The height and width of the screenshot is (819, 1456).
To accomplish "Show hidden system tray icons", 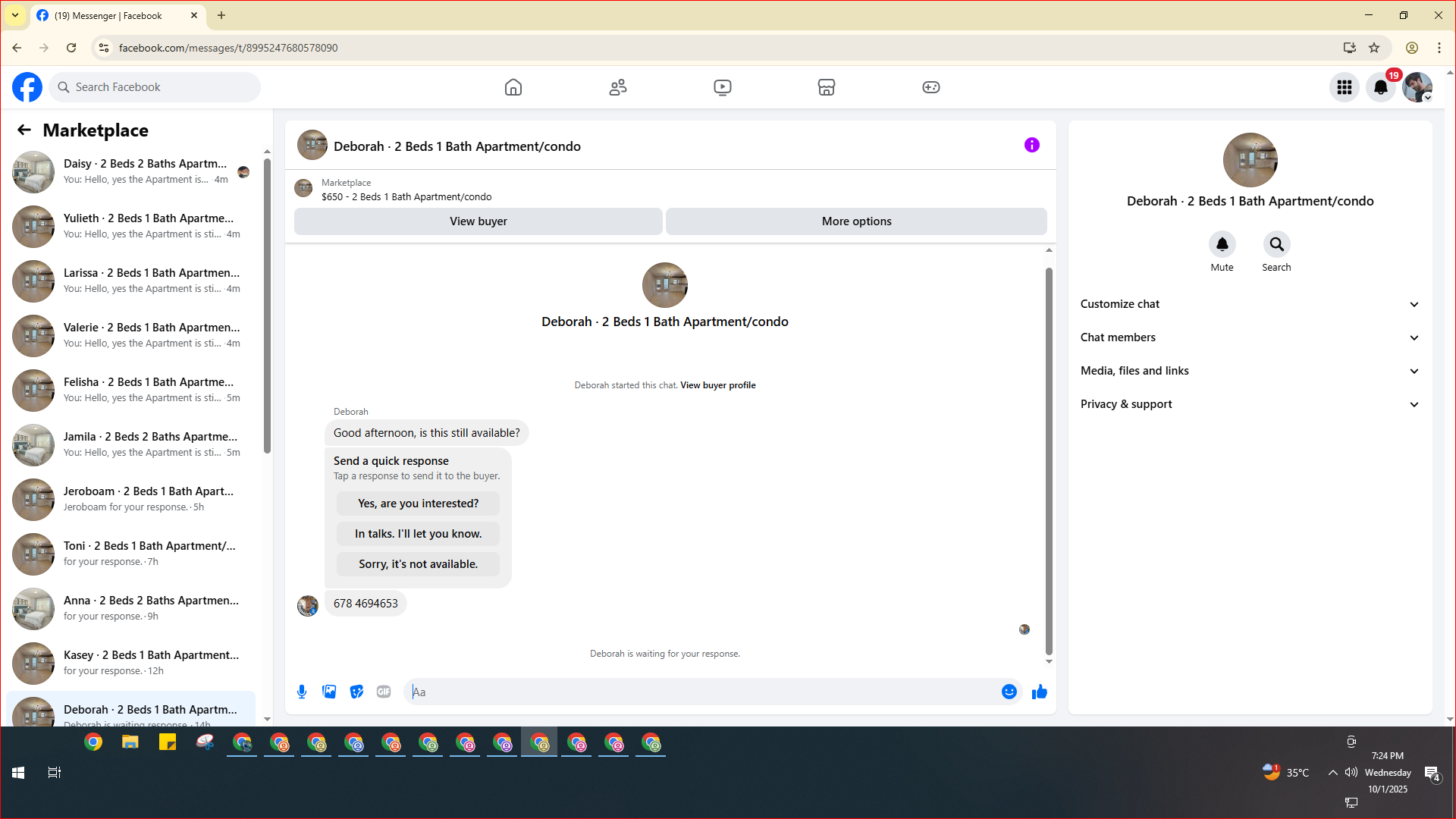I will 1332,773.
